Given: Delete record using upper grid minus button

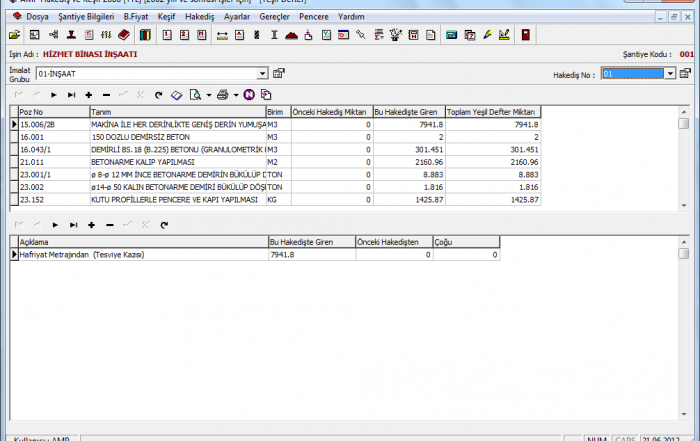Looking at the screenshot, I should (x=107, y=94).
